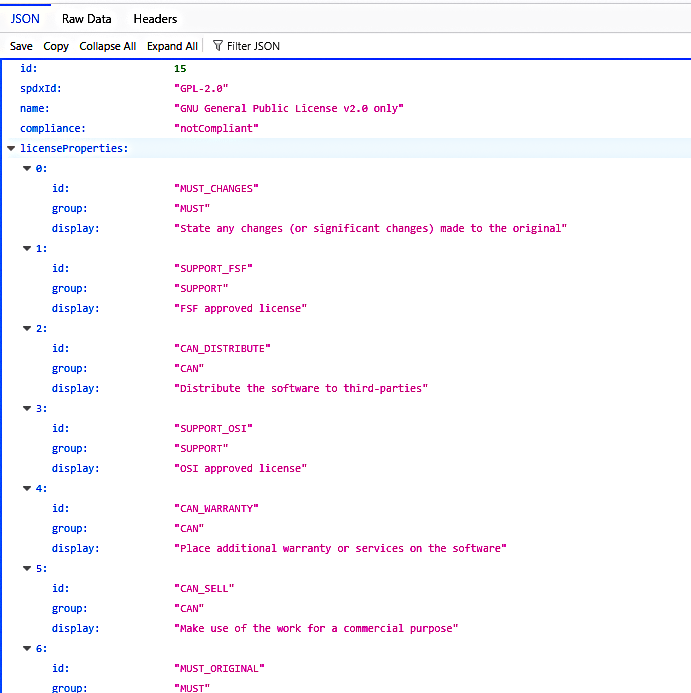Screen dimensions: 691x693
Task: Collapse the licenseProperties node
Action: tap(11, 148)
